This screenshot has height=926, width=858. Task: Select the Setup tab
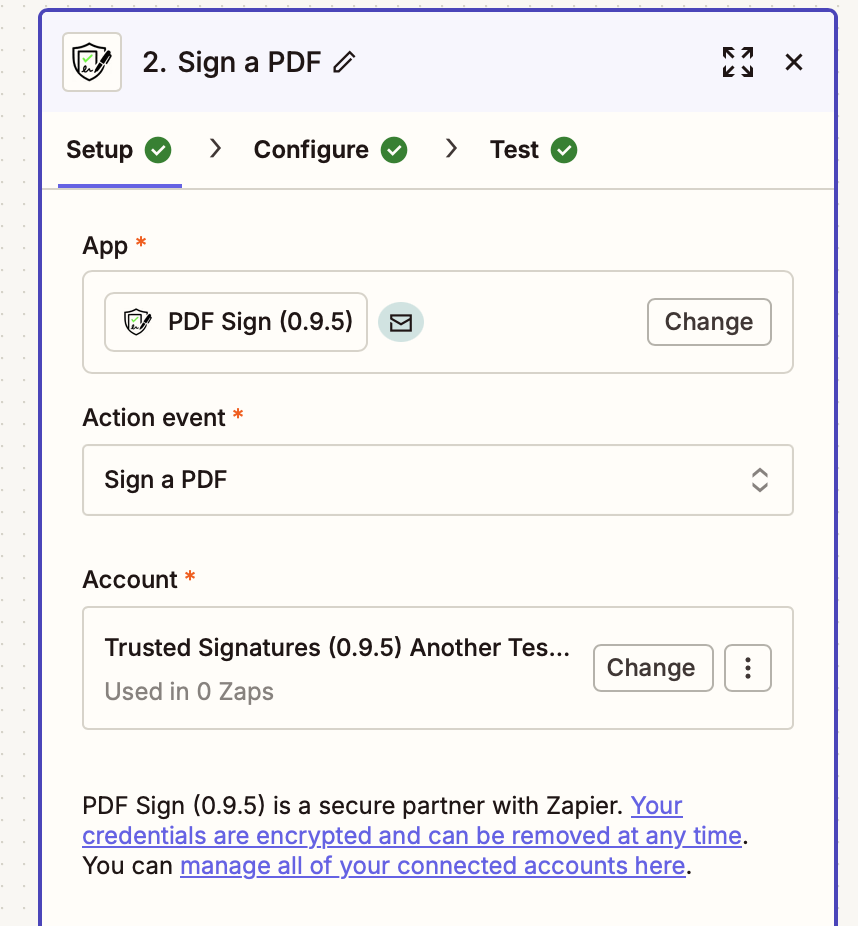coord(99,150)
